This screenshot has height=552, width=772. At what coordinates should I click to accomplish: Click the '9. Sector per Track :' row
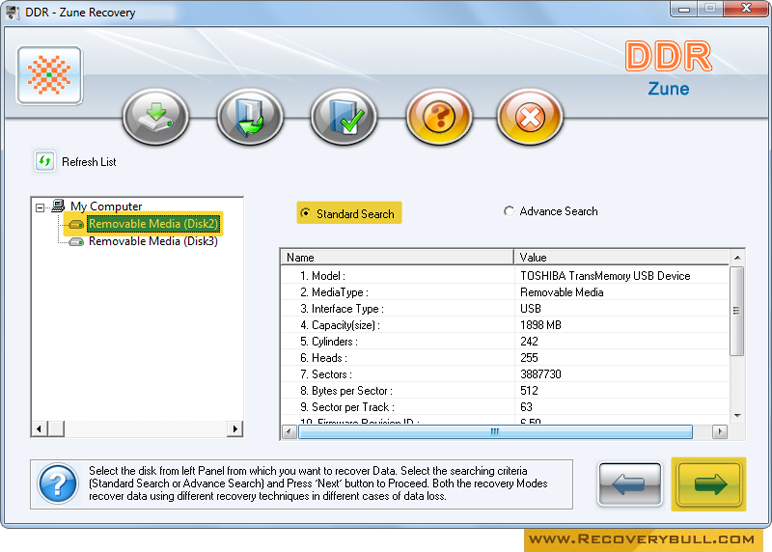coord(505,407)
